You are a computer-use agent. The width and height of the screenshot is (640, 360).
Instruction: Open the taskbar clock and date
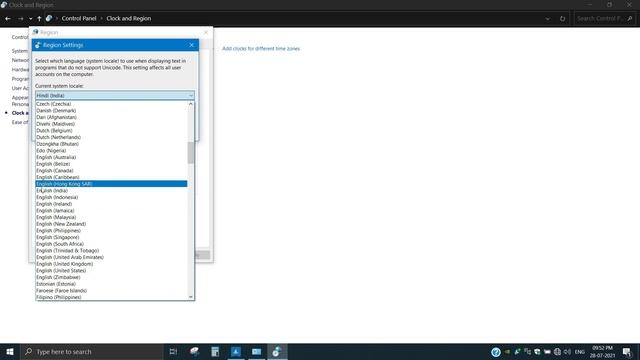[602, 352]
